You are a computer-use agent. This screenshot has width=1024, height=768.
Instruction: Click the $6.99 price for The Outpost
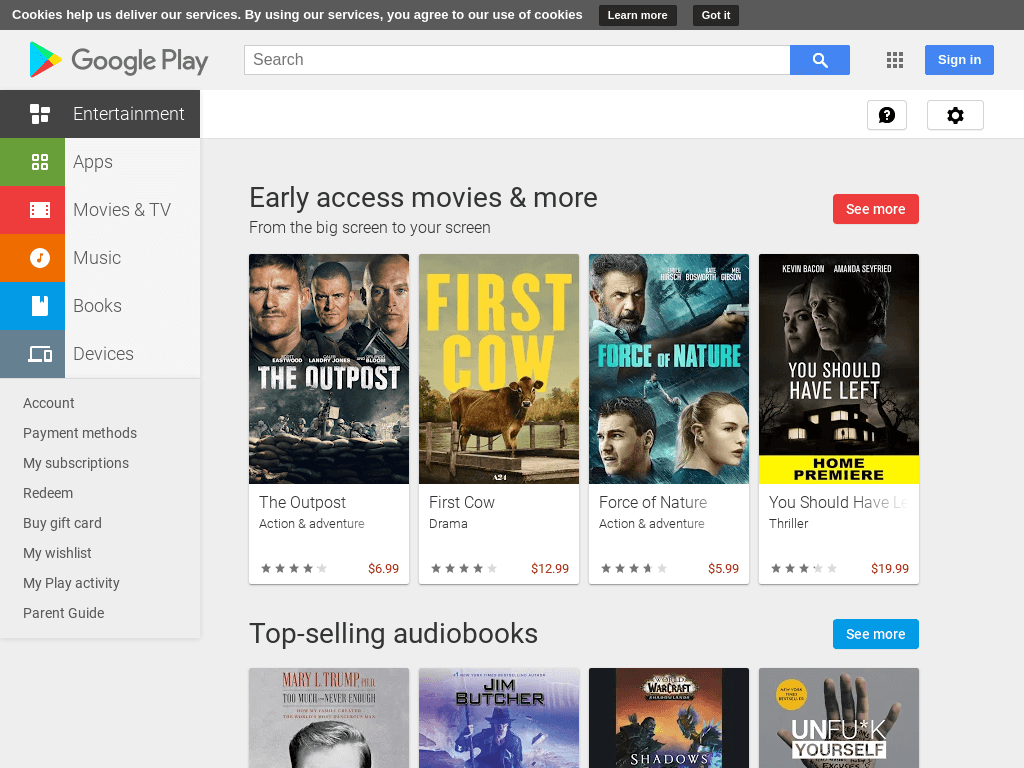click(x=383, y=569)
